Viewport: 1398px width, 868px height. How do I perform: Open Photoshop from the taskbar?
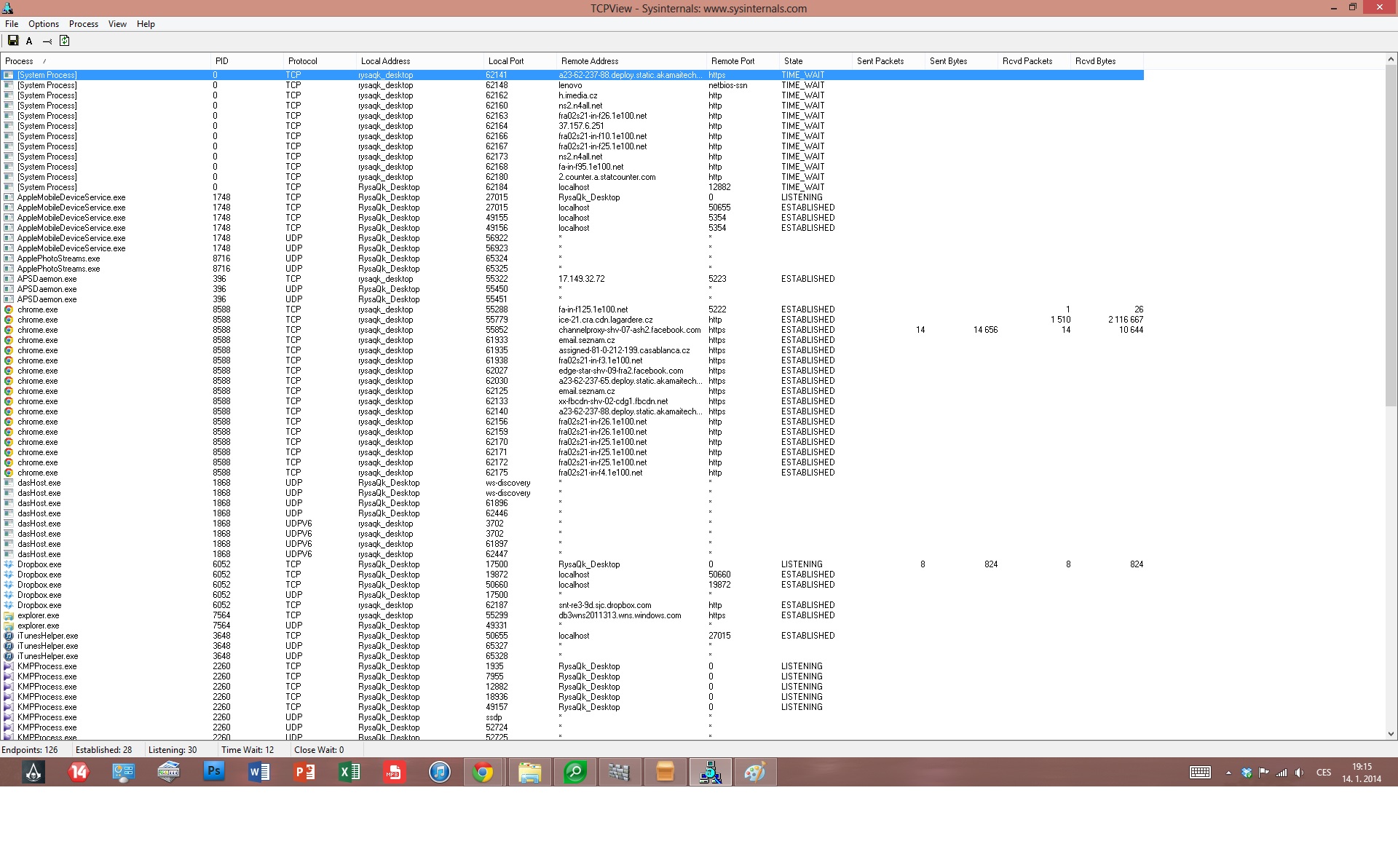[213, 772]
